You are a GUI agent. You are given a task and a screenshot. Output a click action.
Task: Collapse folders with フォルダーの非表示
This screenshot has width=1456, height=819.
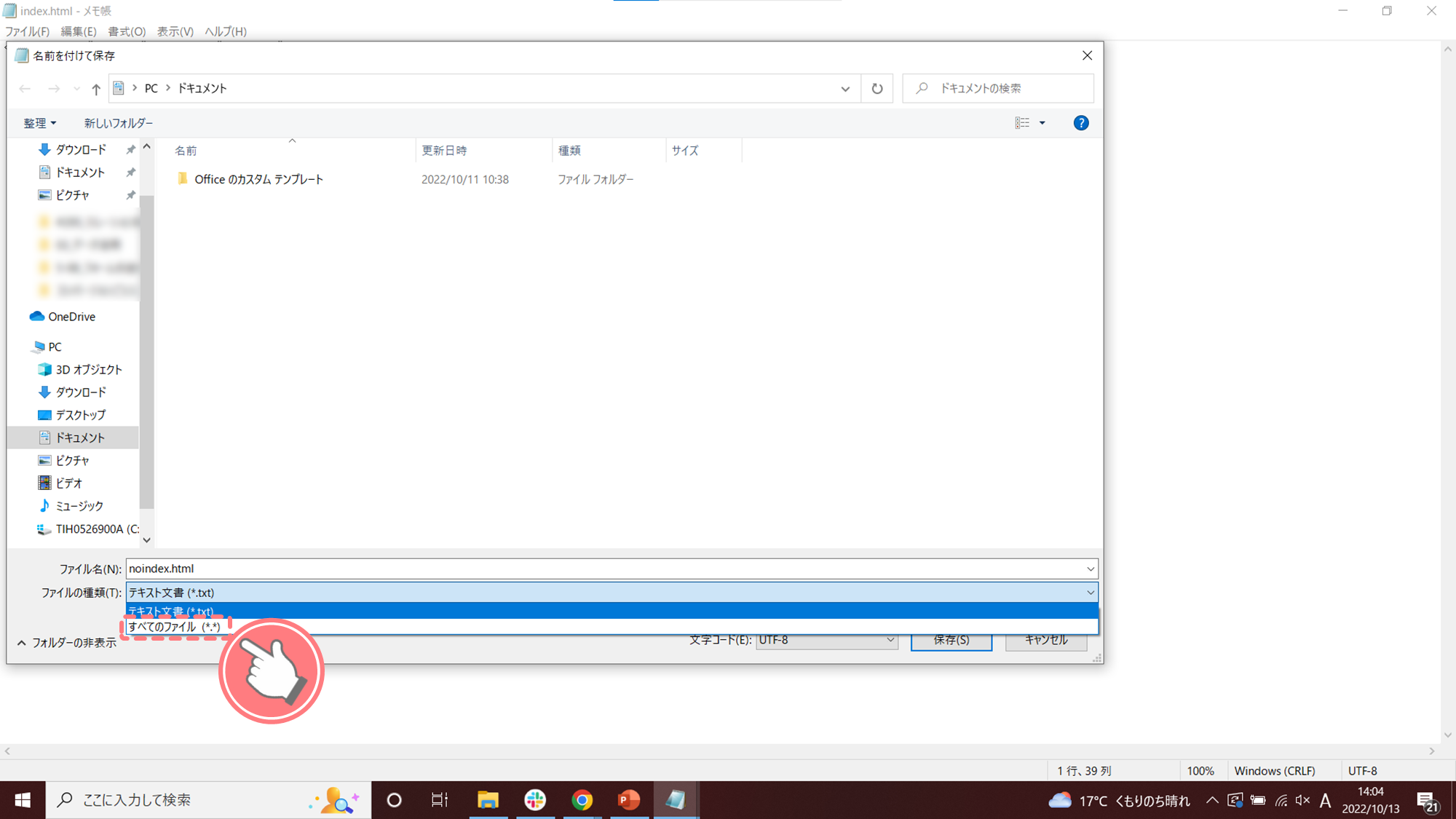click(x=66, y=643)
